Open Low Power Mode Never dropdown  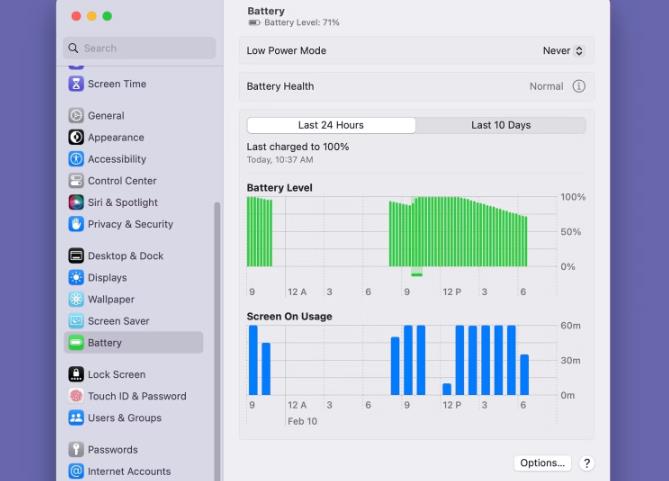coord(562,50)
